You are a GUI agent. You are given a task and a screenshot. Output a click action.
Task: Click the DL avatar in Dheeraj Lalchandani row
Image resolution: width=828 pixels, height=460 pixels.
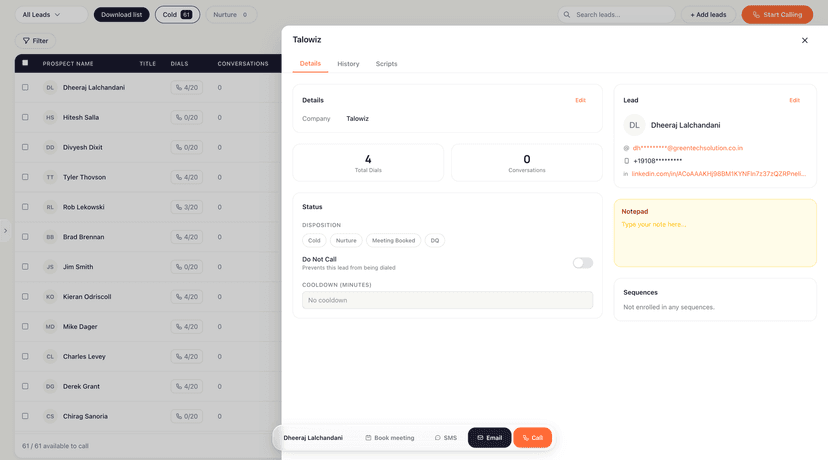(50, 88)
